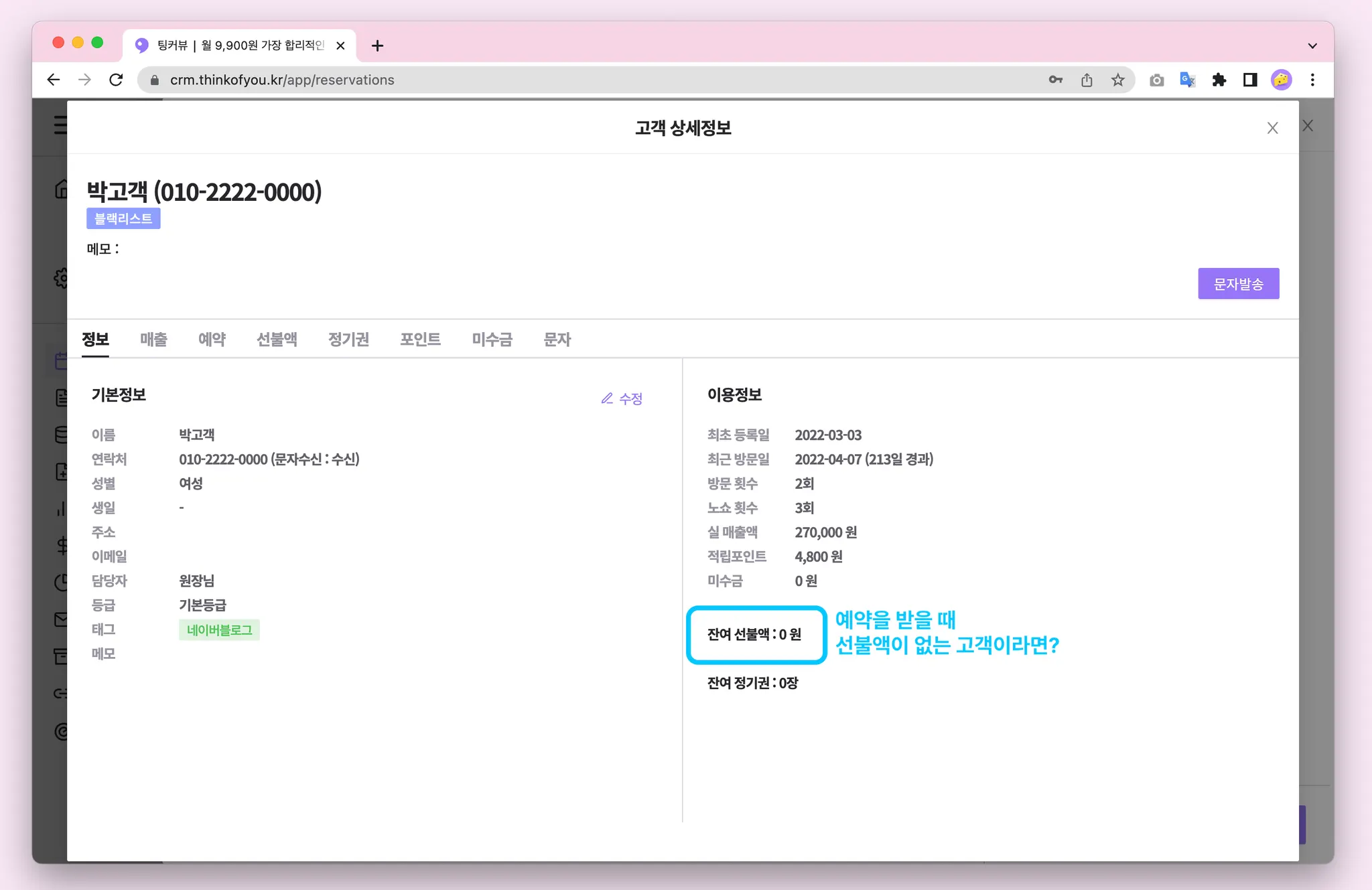The width and height of the screenshot is (1372, 890).
Task: Go to the 미수금 tab
Action: point(492,340)
